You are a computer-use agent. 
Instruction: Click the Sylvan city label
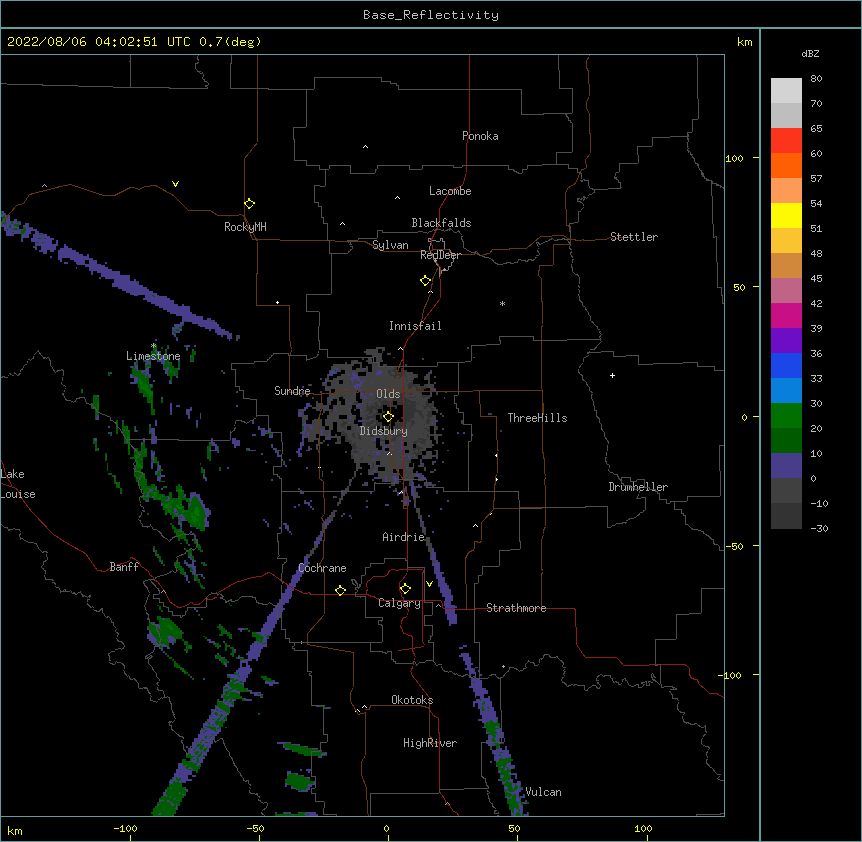tap(390, 245)
